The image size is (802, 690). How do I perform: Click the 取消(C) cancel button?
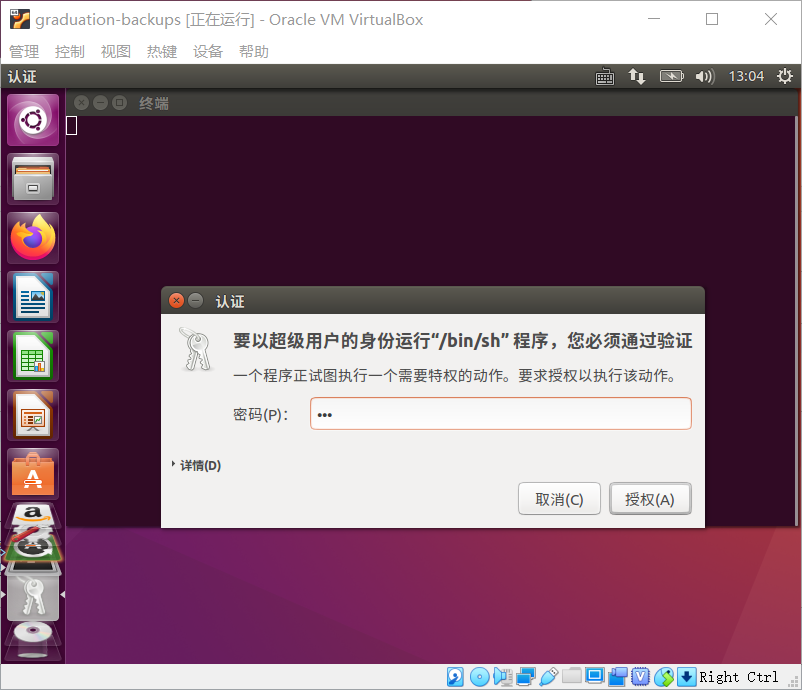click(559, 499)
